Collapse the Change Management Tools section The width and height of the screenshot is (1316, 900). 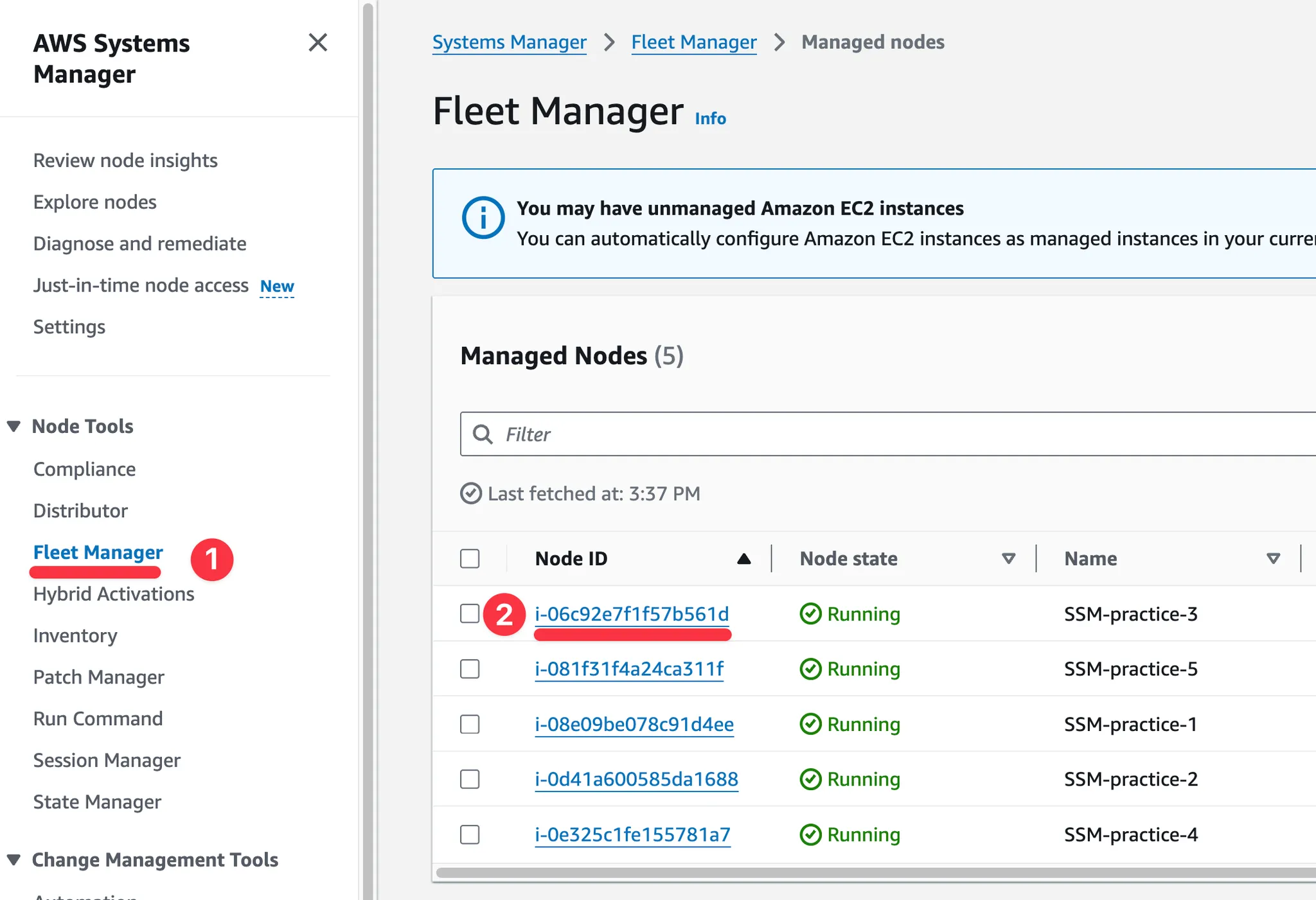[13, 860]
